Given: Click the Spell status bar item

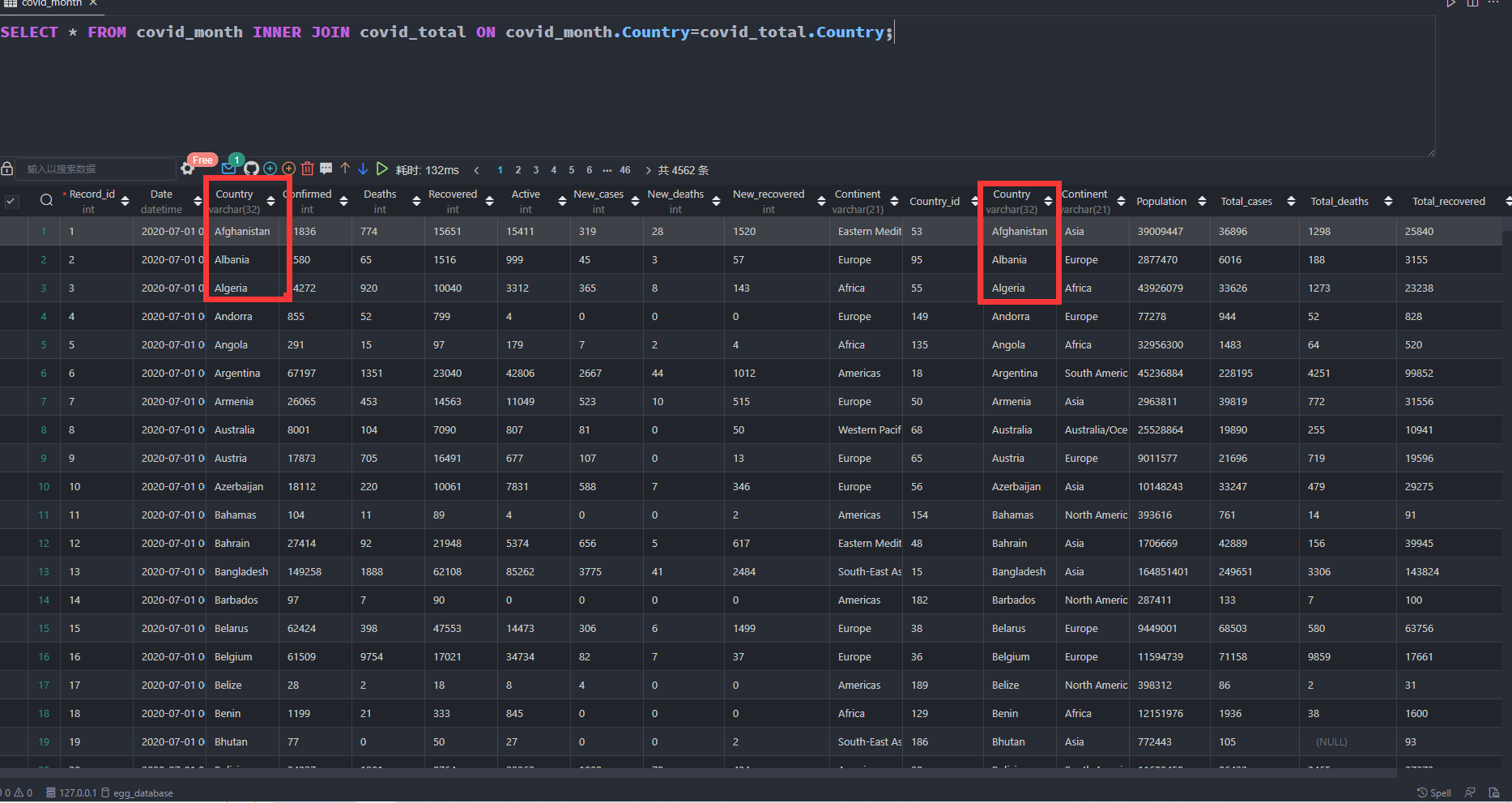Looking at the screenshot, I should [x=1434, y=792].
